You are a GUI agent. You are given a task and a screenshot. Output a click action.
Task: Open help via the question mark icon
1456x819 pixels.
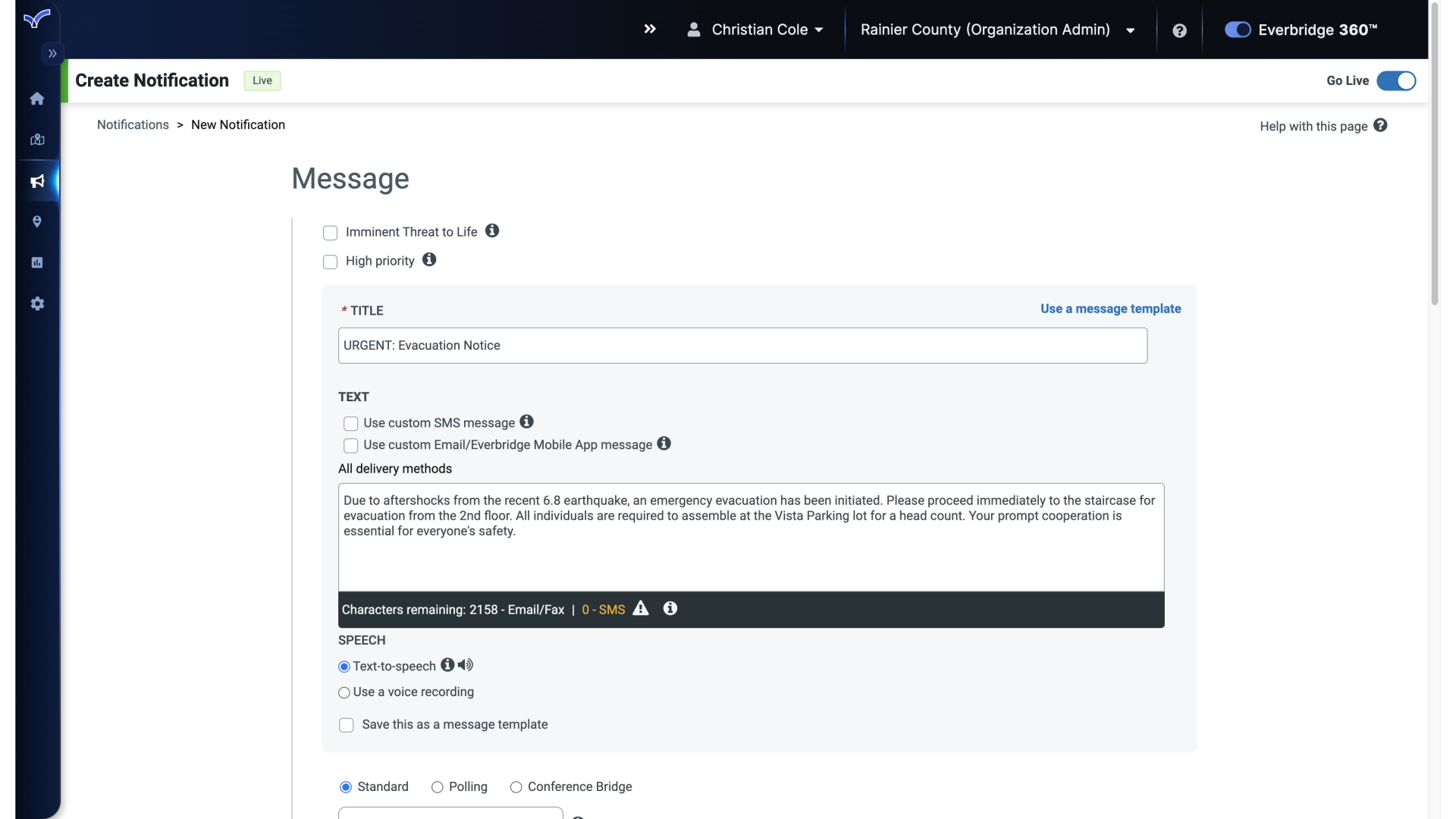(x=1179, y=30)
